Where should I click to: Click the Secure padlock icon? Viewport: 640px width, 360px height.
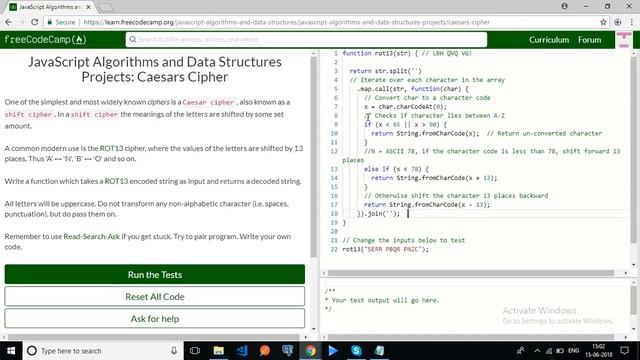[50, 22]
